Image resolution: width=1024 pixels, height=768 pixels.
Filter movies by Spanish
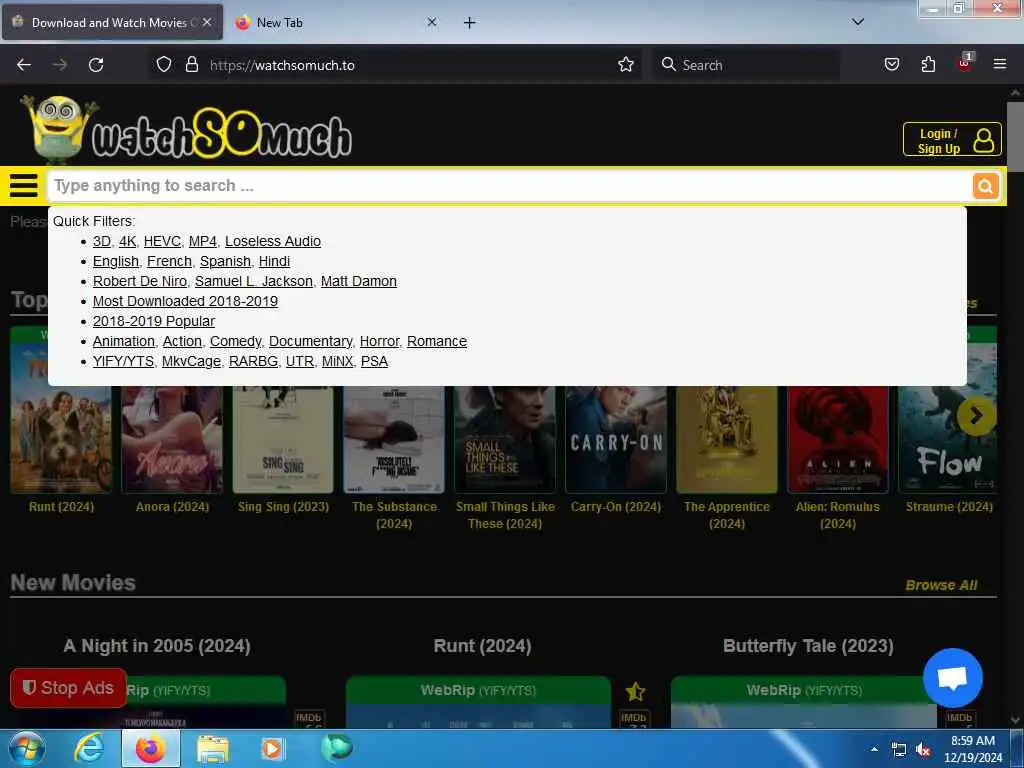point(225,261)
